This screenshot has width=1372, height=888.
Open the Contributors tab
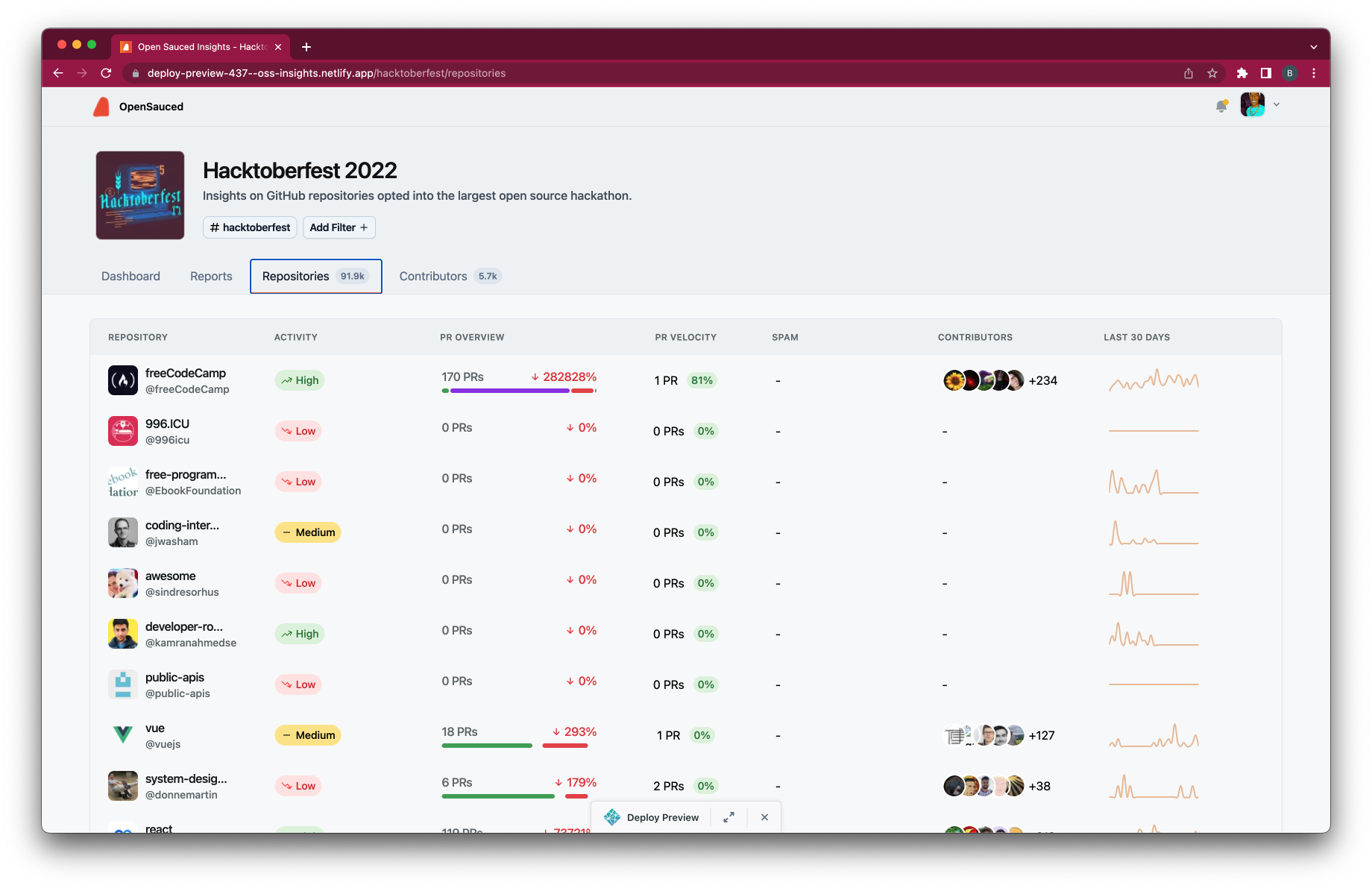[x=432, y=276]
